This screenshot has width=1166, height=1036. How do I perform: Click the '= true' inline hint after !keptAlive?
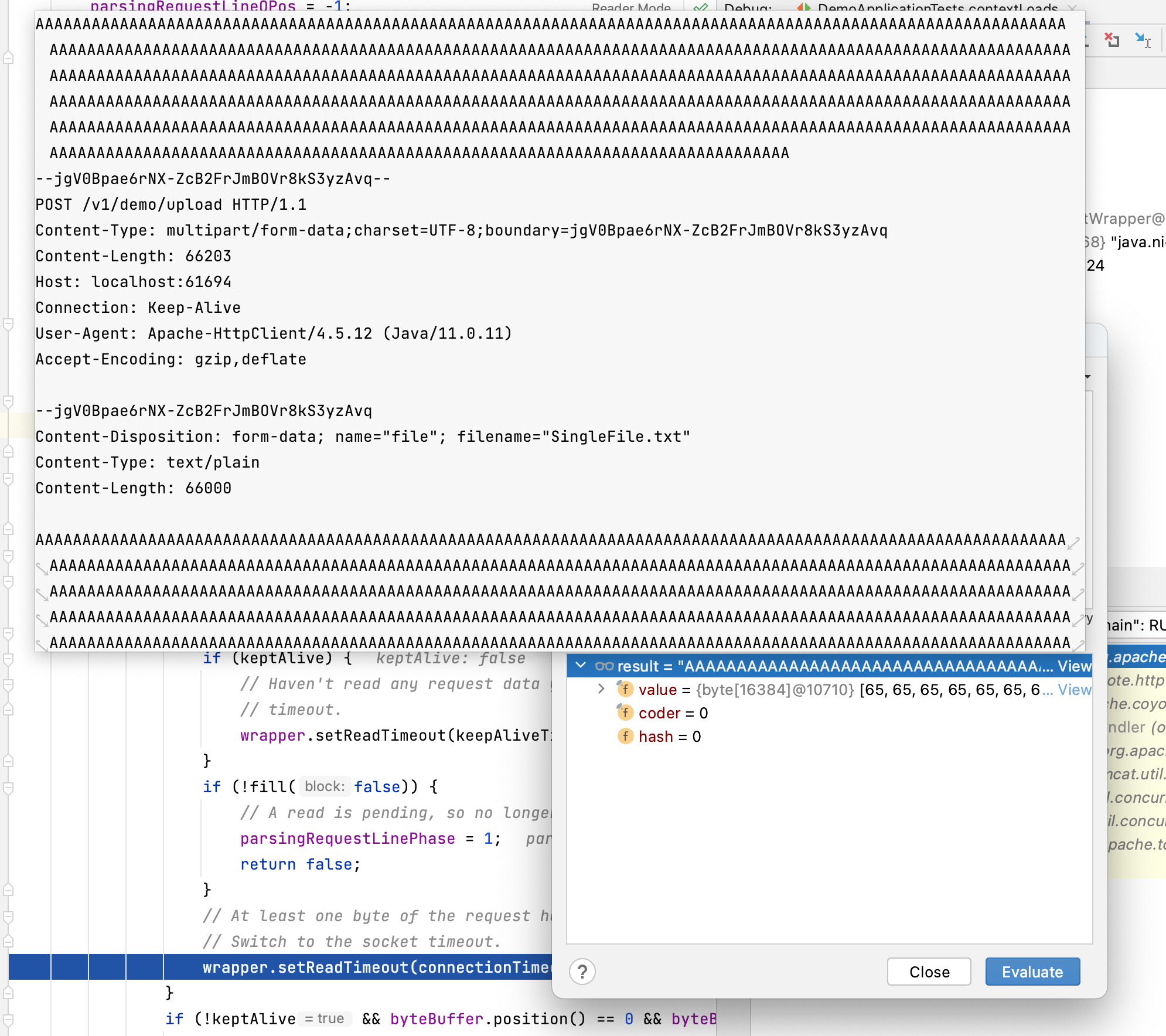point(324,1018)
